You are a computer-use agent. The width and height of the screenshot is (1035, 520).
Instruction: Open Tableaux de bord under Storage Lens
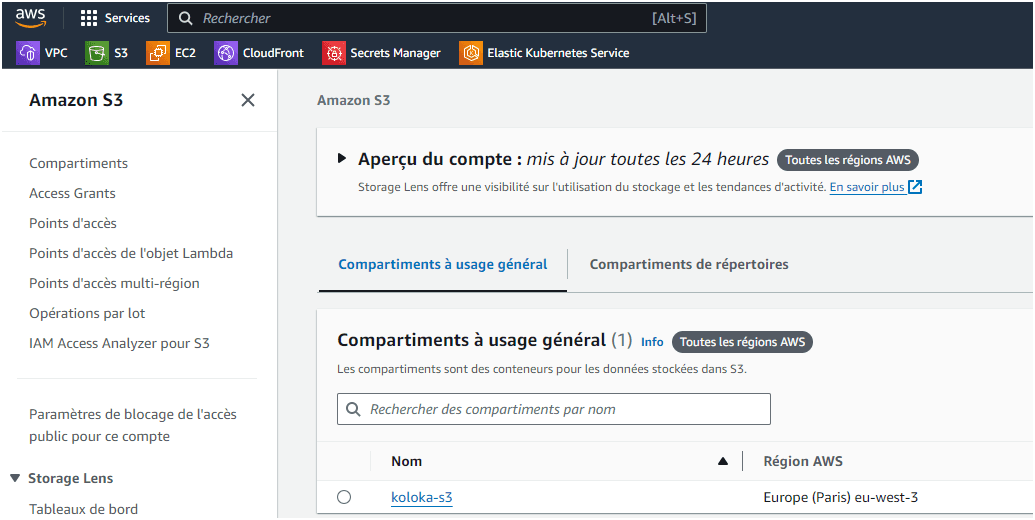click(x=83, y=509)
